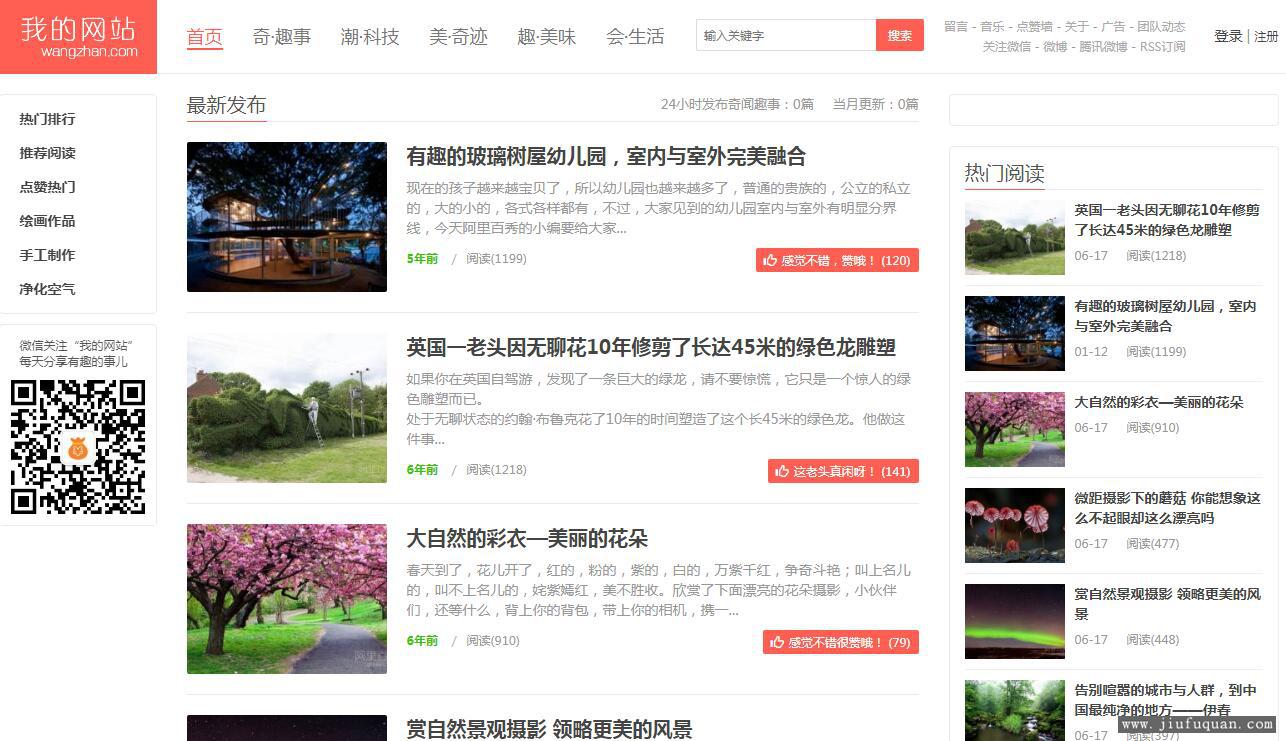
Task: Open sidebar link 微距摄影下的蘑菇 你能想象这么不起眼却这么漂亮吗
Action: click(x=1168, y=508)
